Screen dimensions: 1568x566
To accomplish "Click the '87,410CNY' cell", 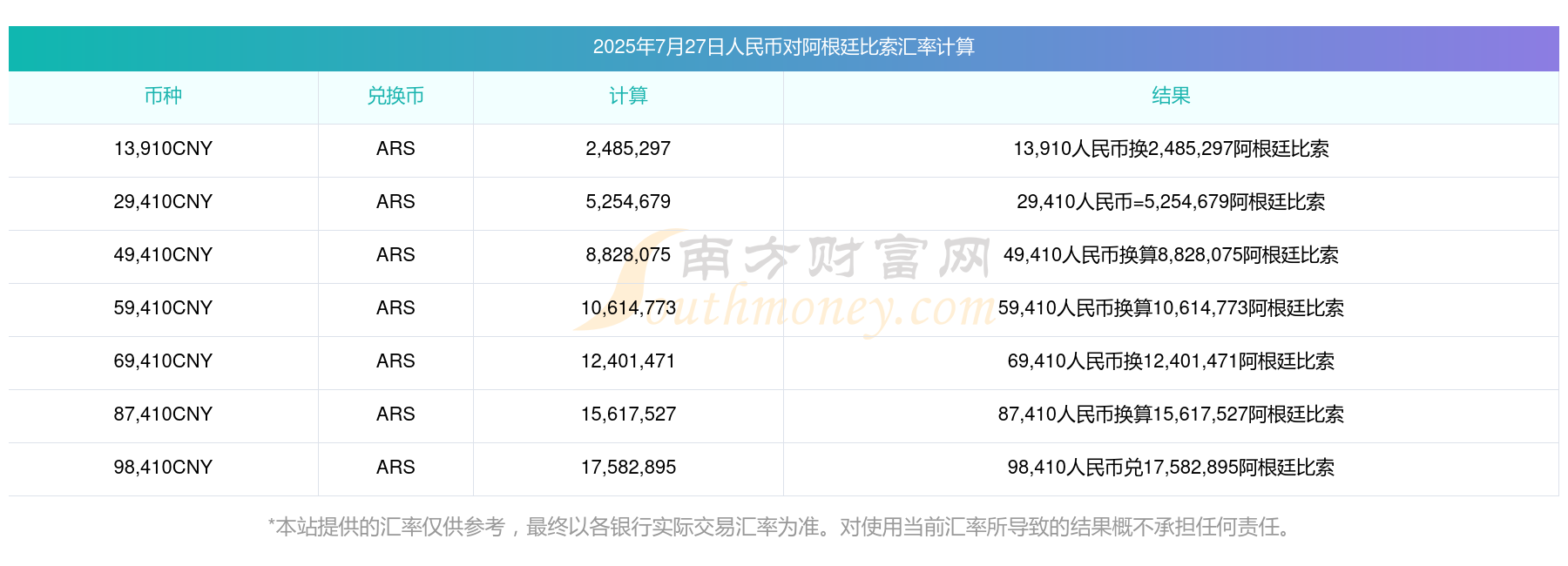I will pyautogui.click(x=163, y=414).
